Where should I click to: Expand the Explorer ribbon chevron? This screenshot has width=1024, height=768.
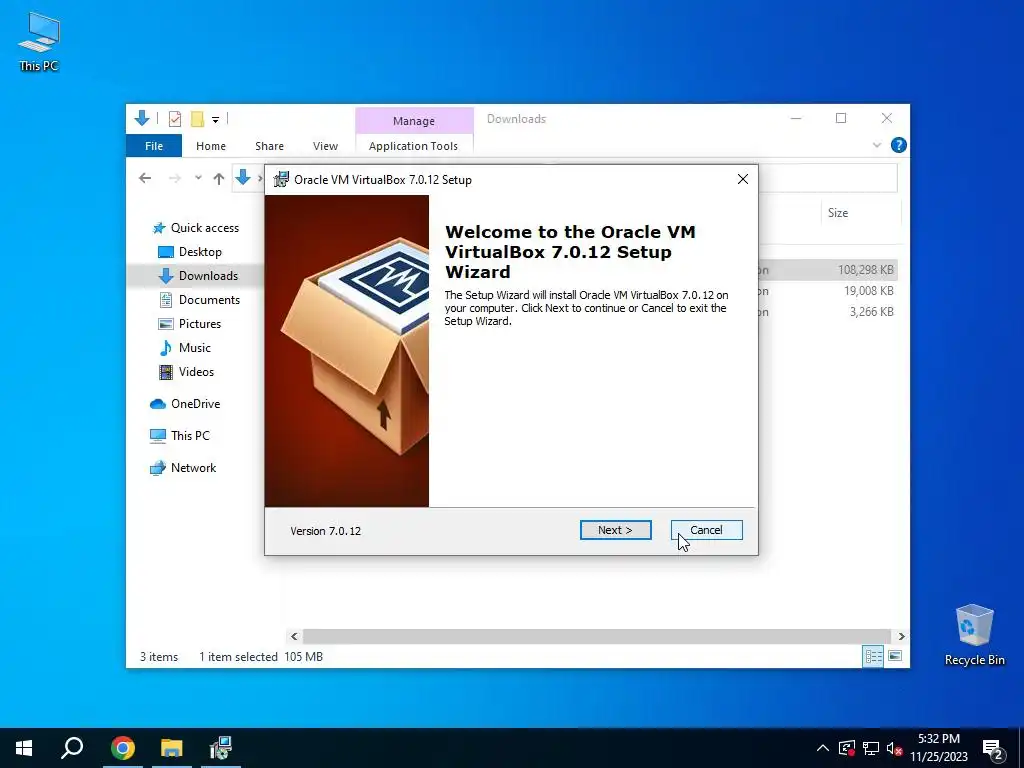click(877, 145)
